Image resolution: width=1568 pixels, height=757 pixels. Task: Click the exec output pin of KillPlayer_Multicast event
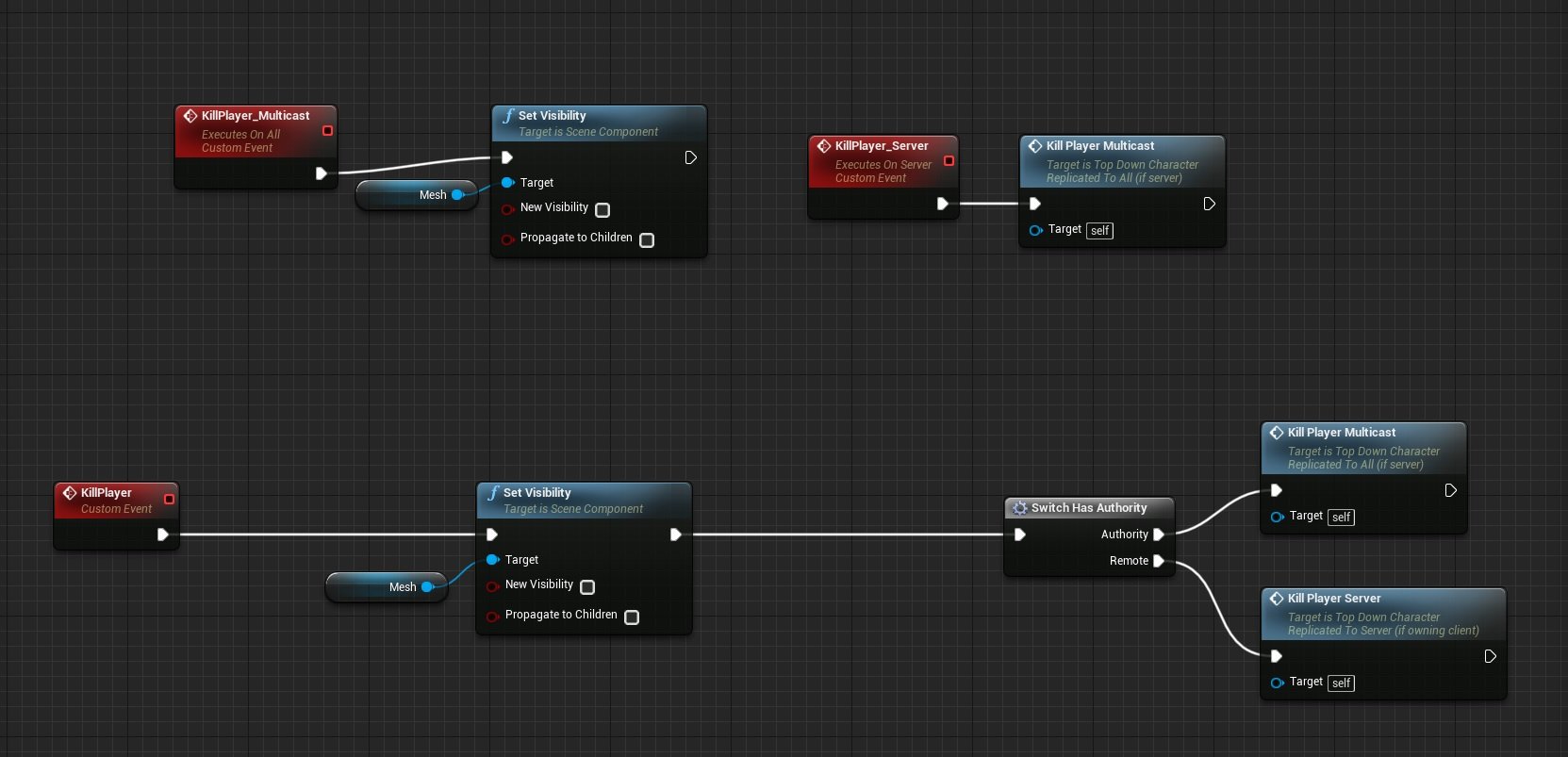pos(321,173)
